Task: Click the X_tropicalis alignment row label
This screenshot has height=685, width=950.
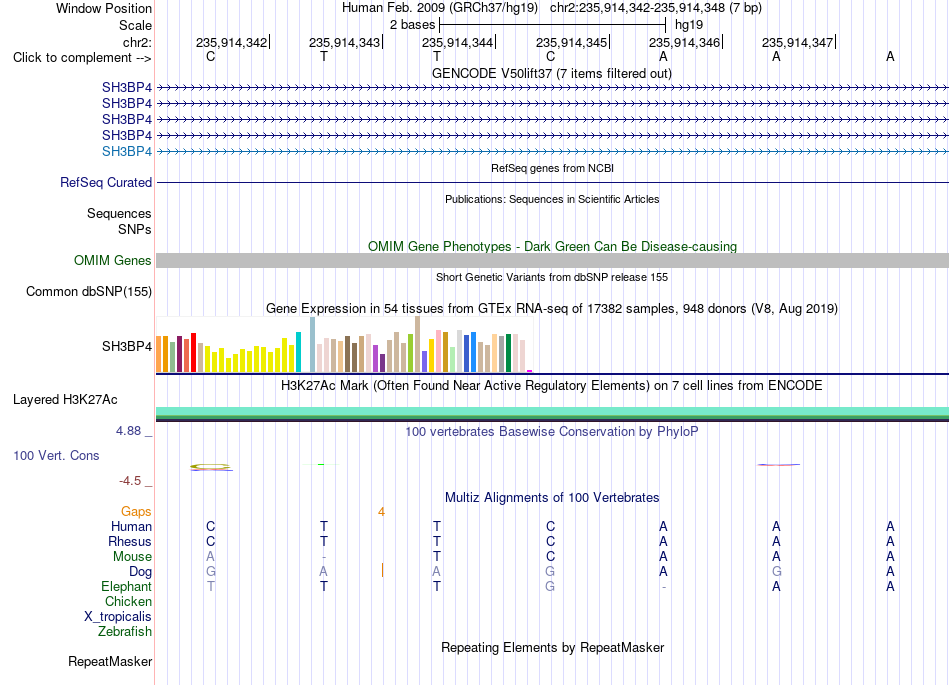Action: pos(118,617)
